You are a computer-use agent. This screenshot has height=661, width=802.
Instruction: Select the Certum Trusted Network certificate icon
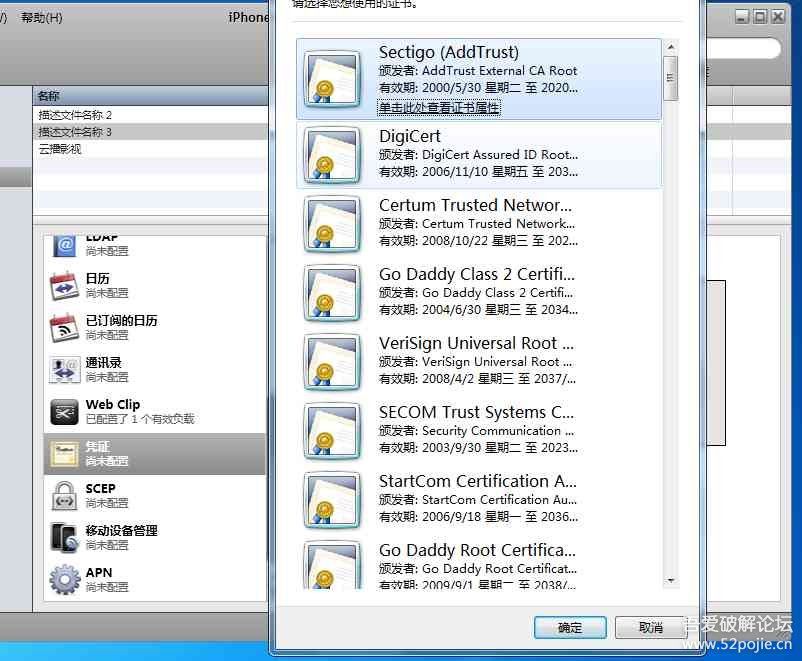click(x=332, y=224)
